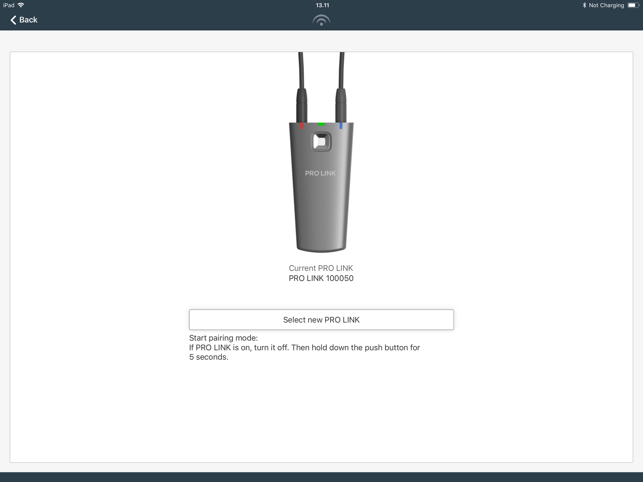Click the 'PRO LINK 100050' device name
The width and height of the screenshot is (643, 482).
pyautogui.click(x=321, y=278)
